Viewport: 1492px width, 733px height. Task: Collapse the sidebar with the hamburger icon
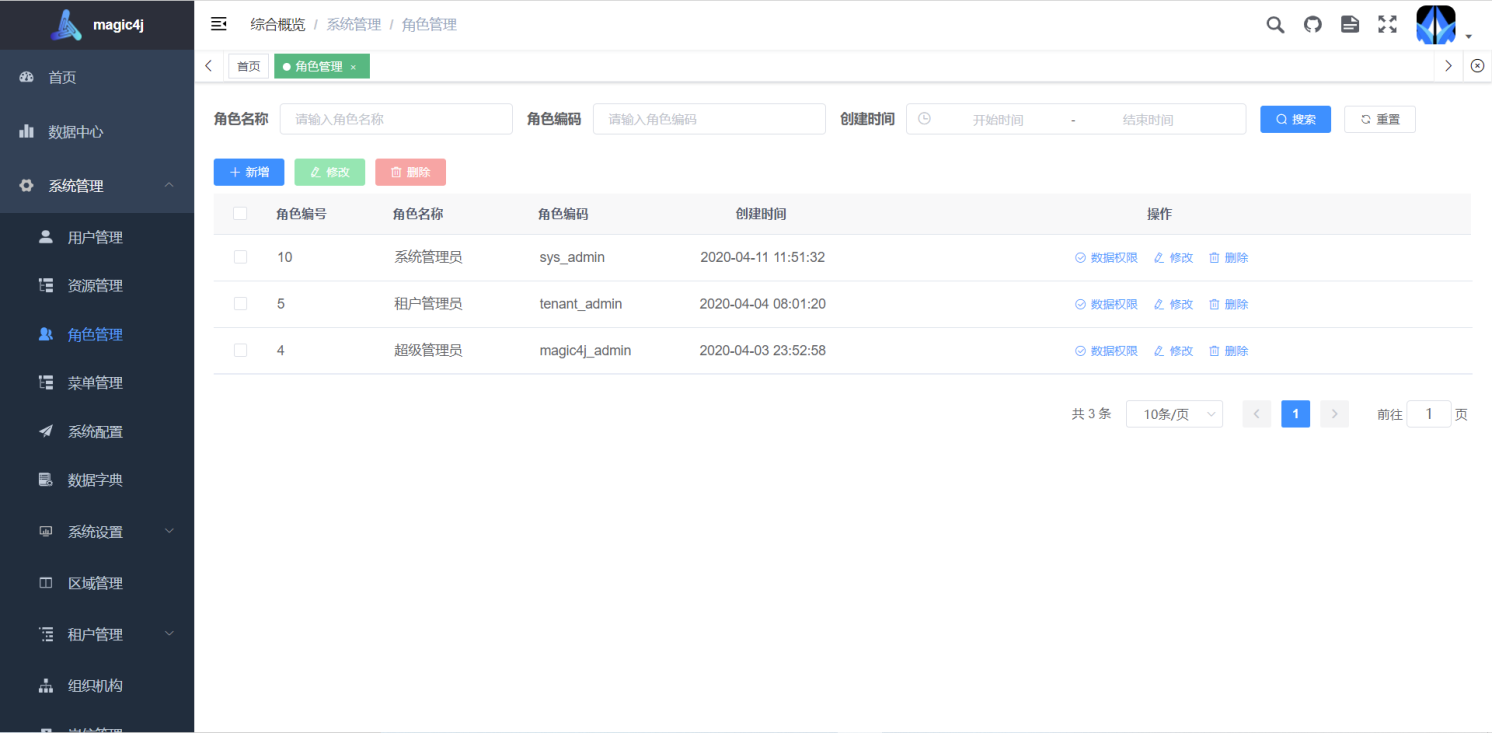(x=218, y=24)
